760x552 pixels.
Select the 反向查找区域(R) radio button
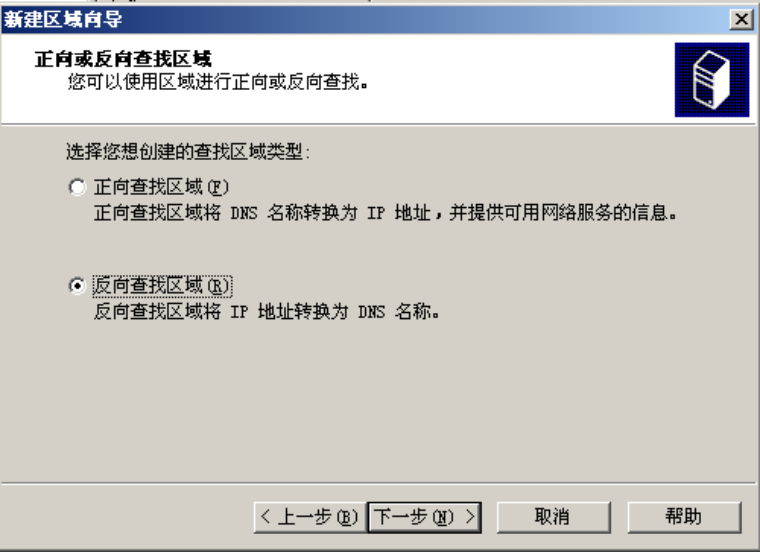(77, 285)
